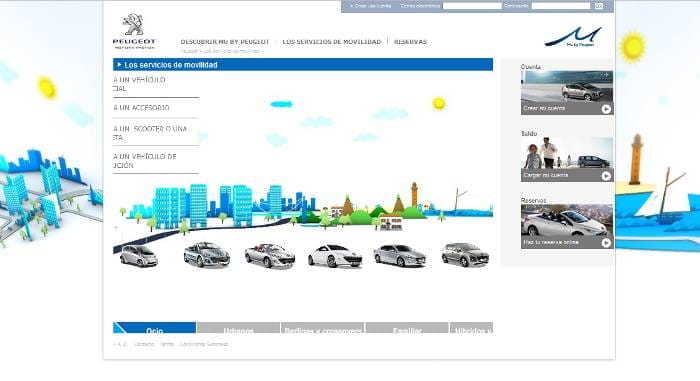Click the email address login field
The image size is (700, 381).
click(x=472, y=6)
